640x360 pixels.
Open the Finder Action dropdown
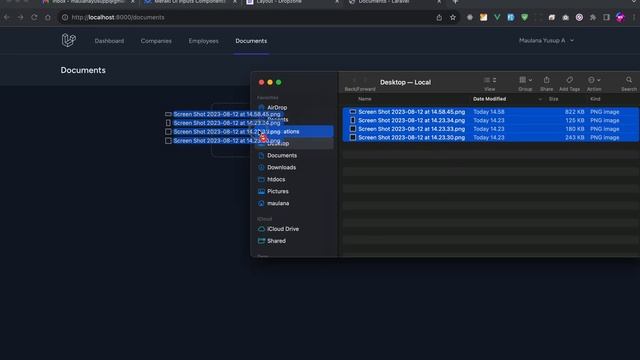click(x=594, y=80)
